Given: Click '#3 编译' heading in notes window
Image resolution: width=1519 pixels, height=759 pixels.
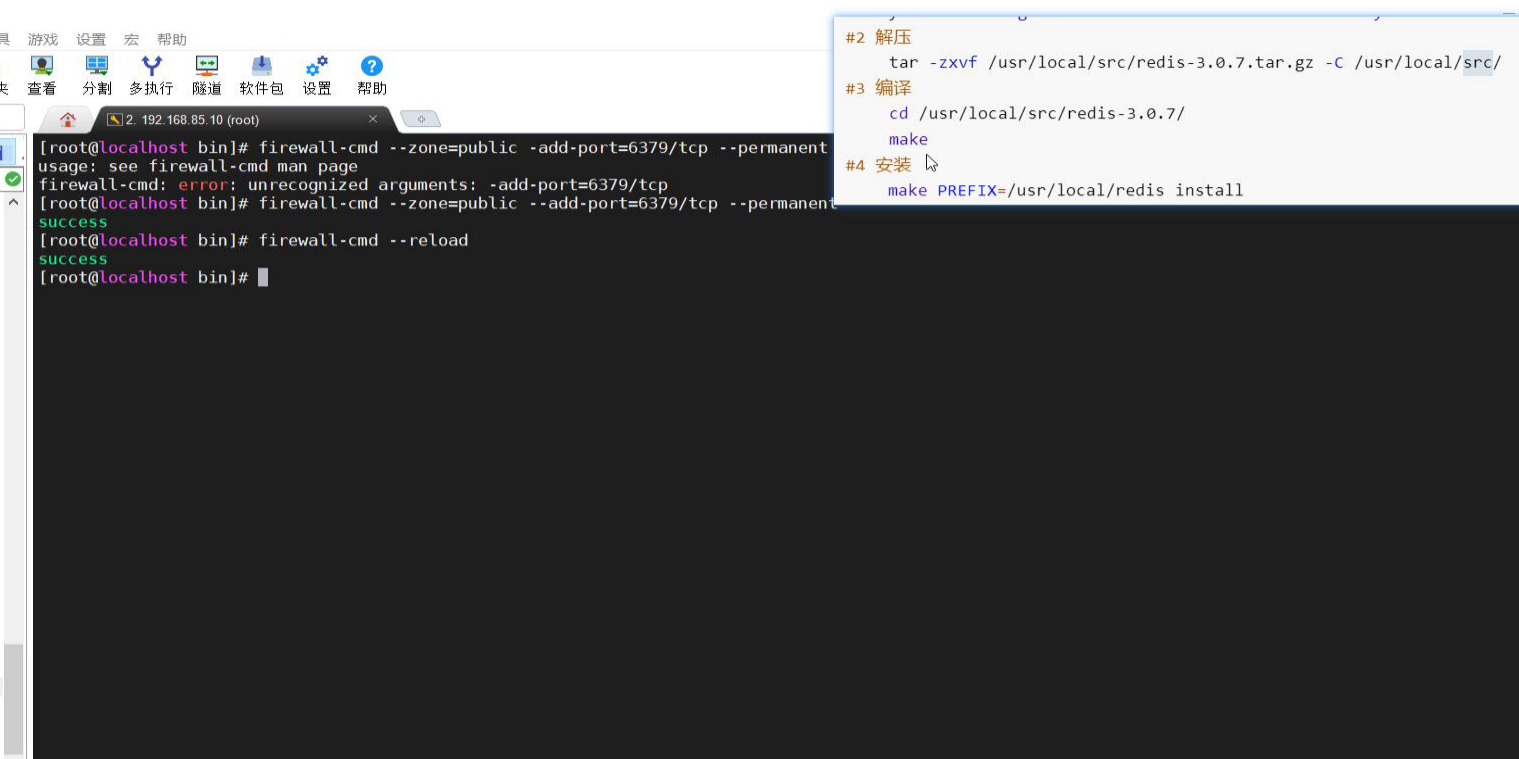Looking at the screenshot, I should pyautogui.click(x=878, y=88).
